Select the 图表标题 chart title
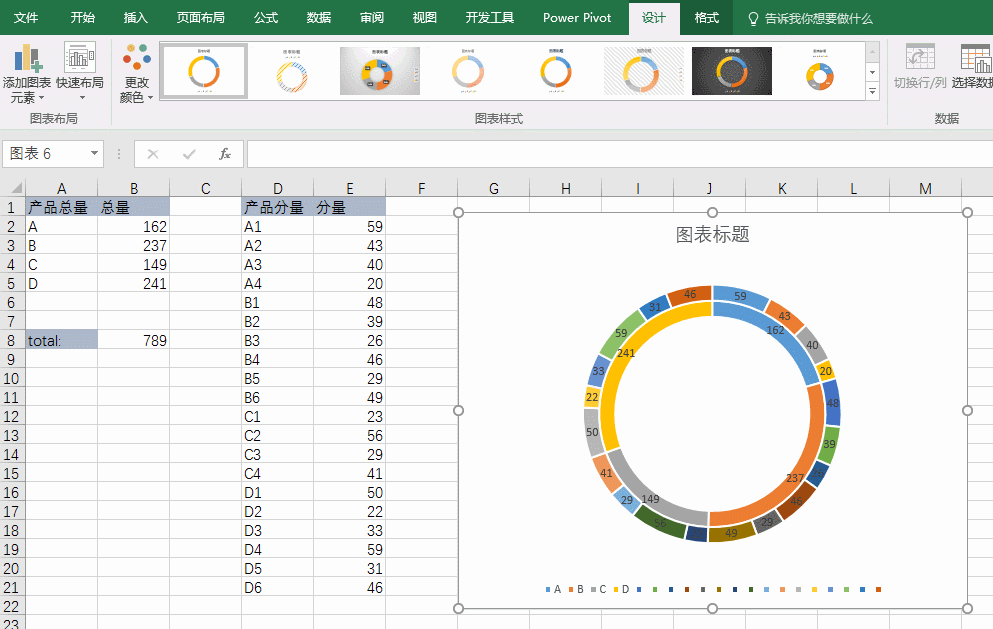The width and height of the screenshot is (993, 629). (712, 235)
